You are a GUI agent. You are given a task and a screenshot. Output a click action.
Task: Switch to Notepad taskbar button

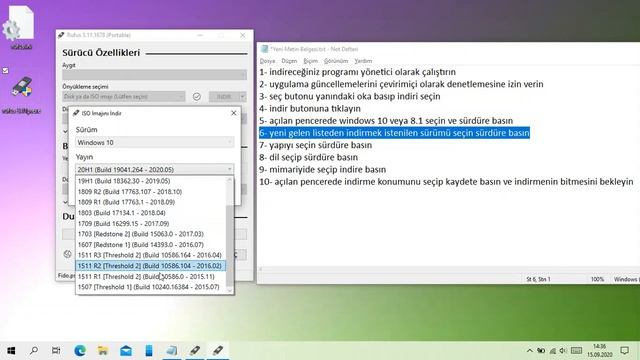[x=172, y=350]
